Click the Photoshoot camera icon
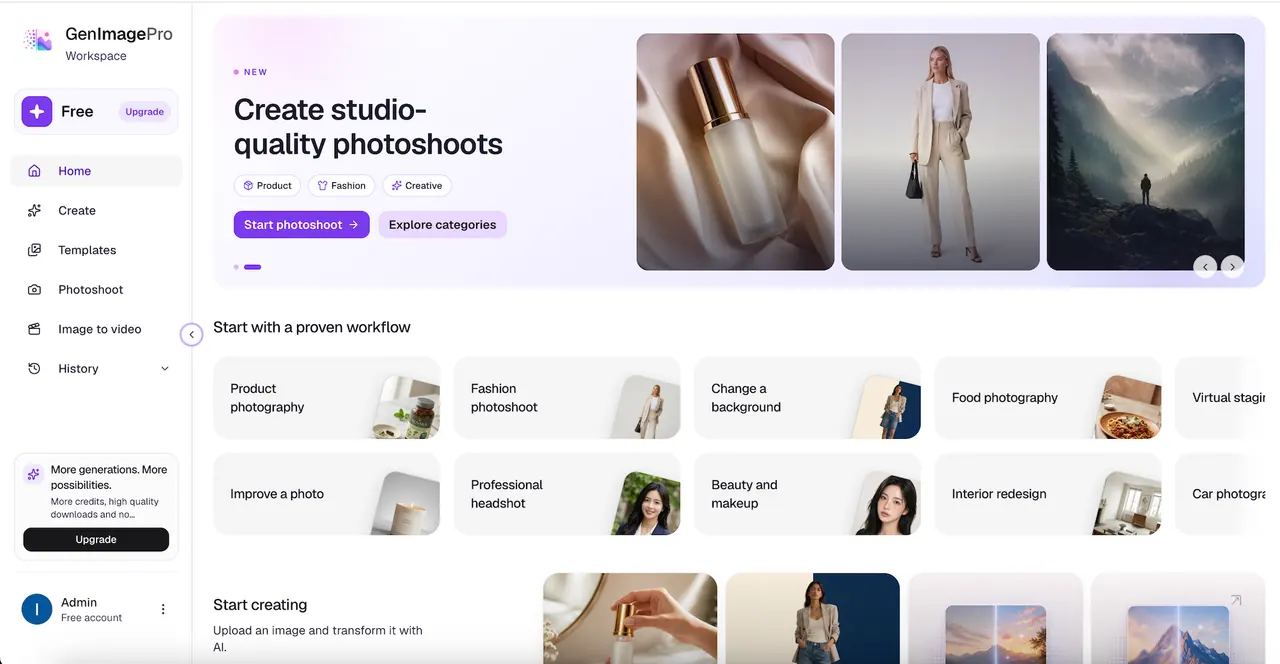Screen dimensions: 1280x664 coord(35,290)
